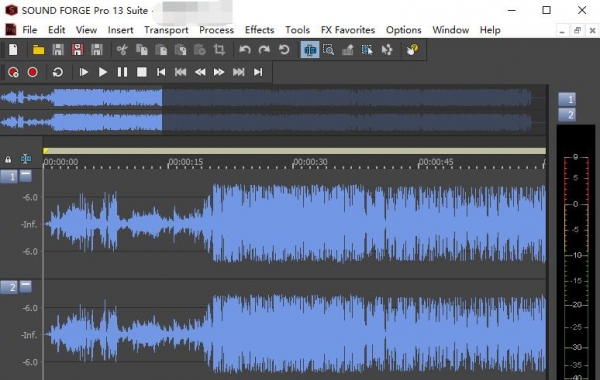Click the Play button in transport bar
Viewport: 600px width, 380px height.
pos(103,72)
